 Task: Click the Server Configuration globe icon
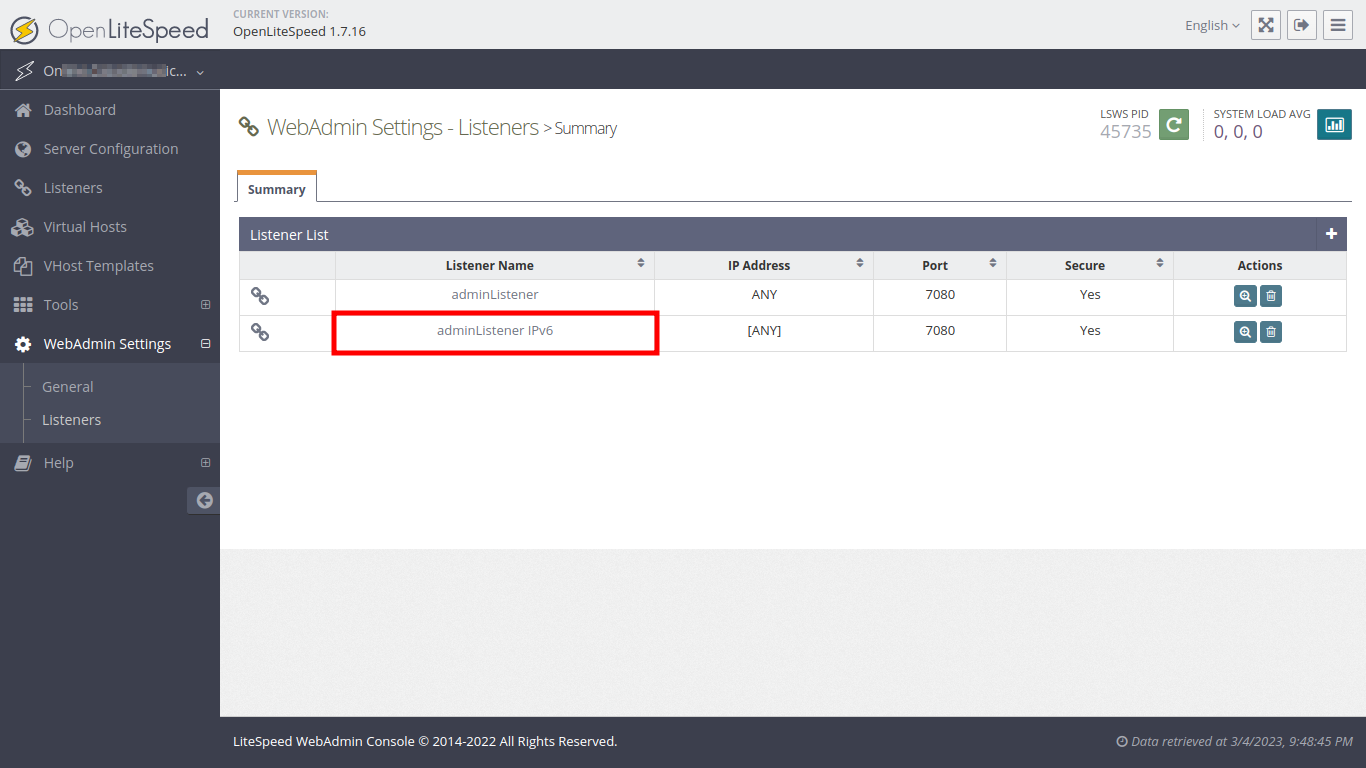23,149
